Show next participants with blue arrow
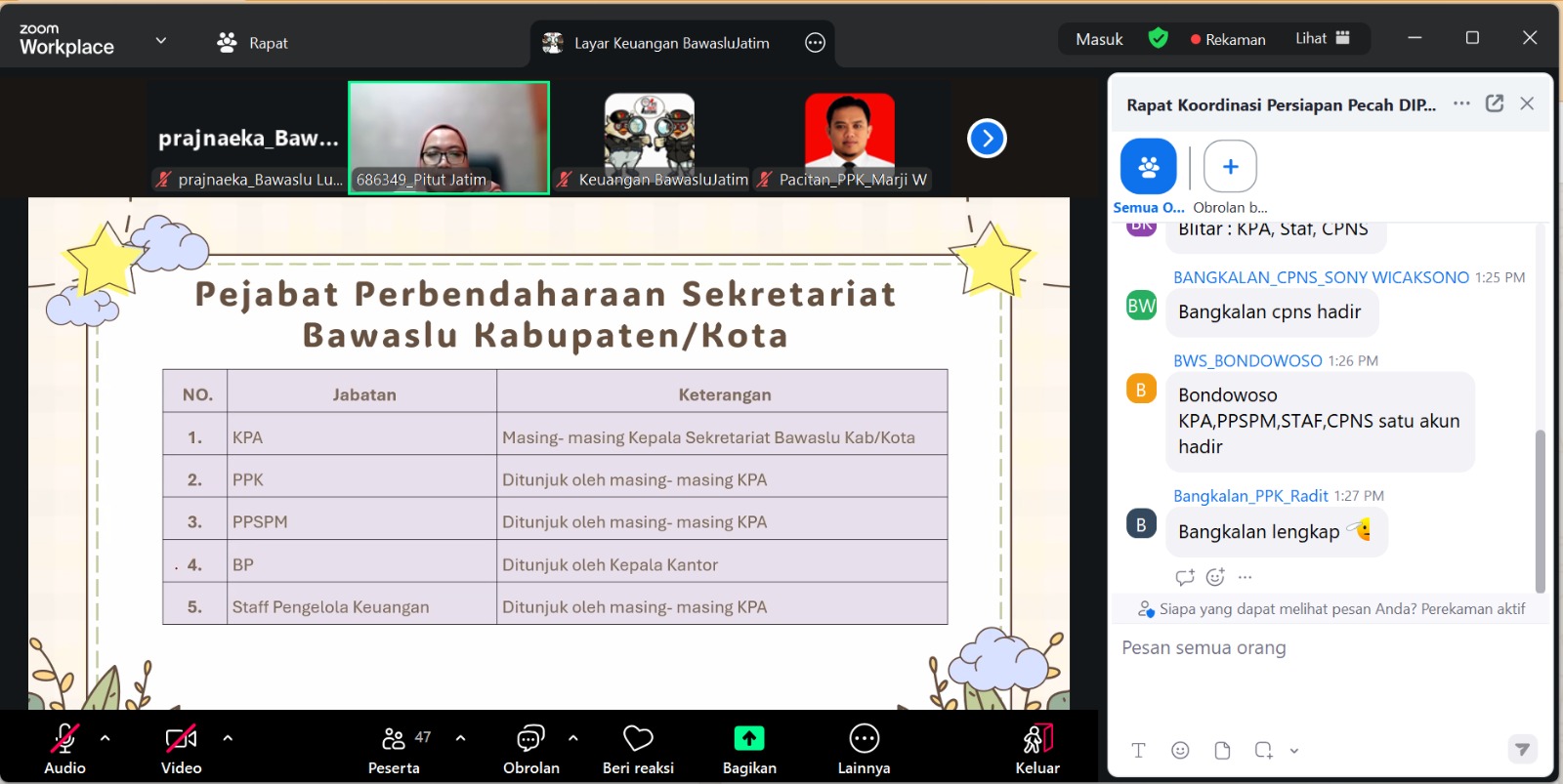 click(x=987, y=139)
